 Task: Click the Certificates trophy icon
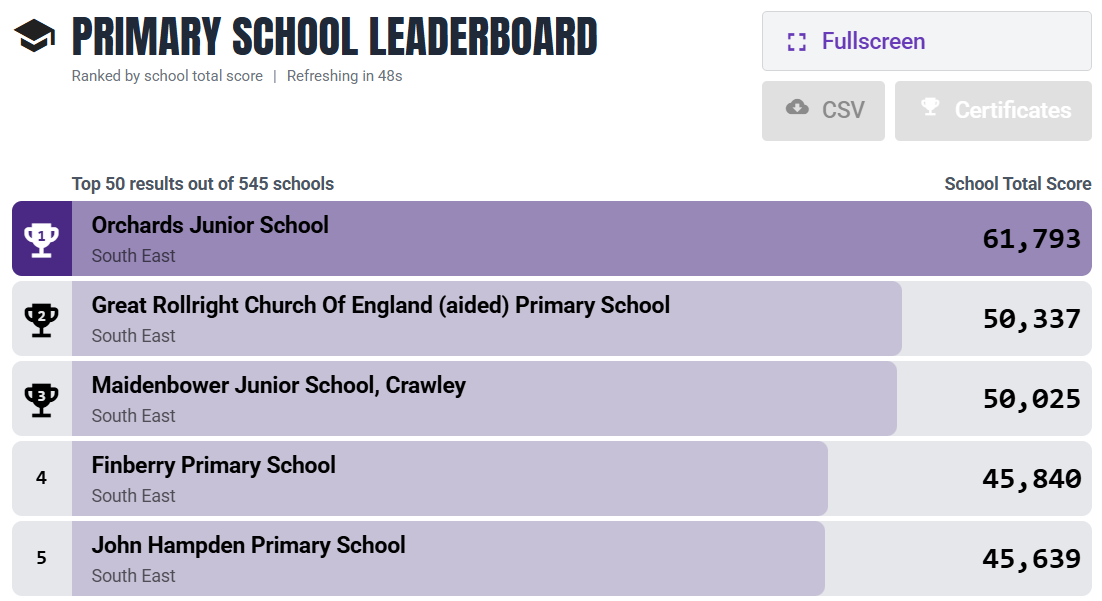930,108
